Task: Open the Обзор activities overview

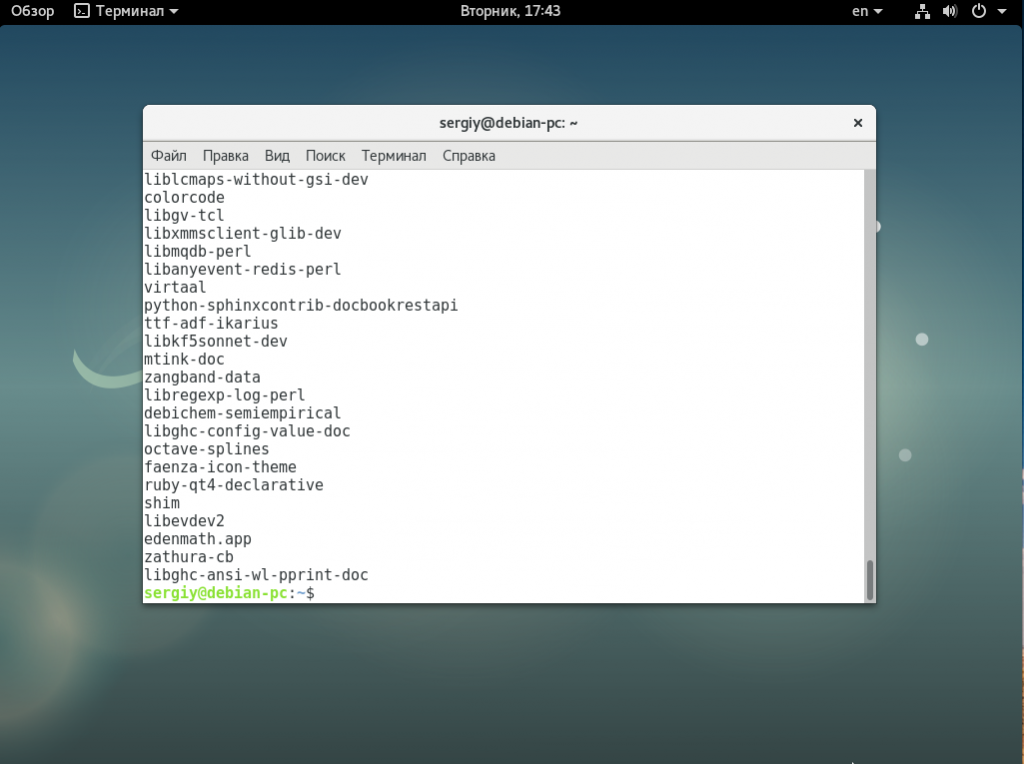Action: (32, 11)
